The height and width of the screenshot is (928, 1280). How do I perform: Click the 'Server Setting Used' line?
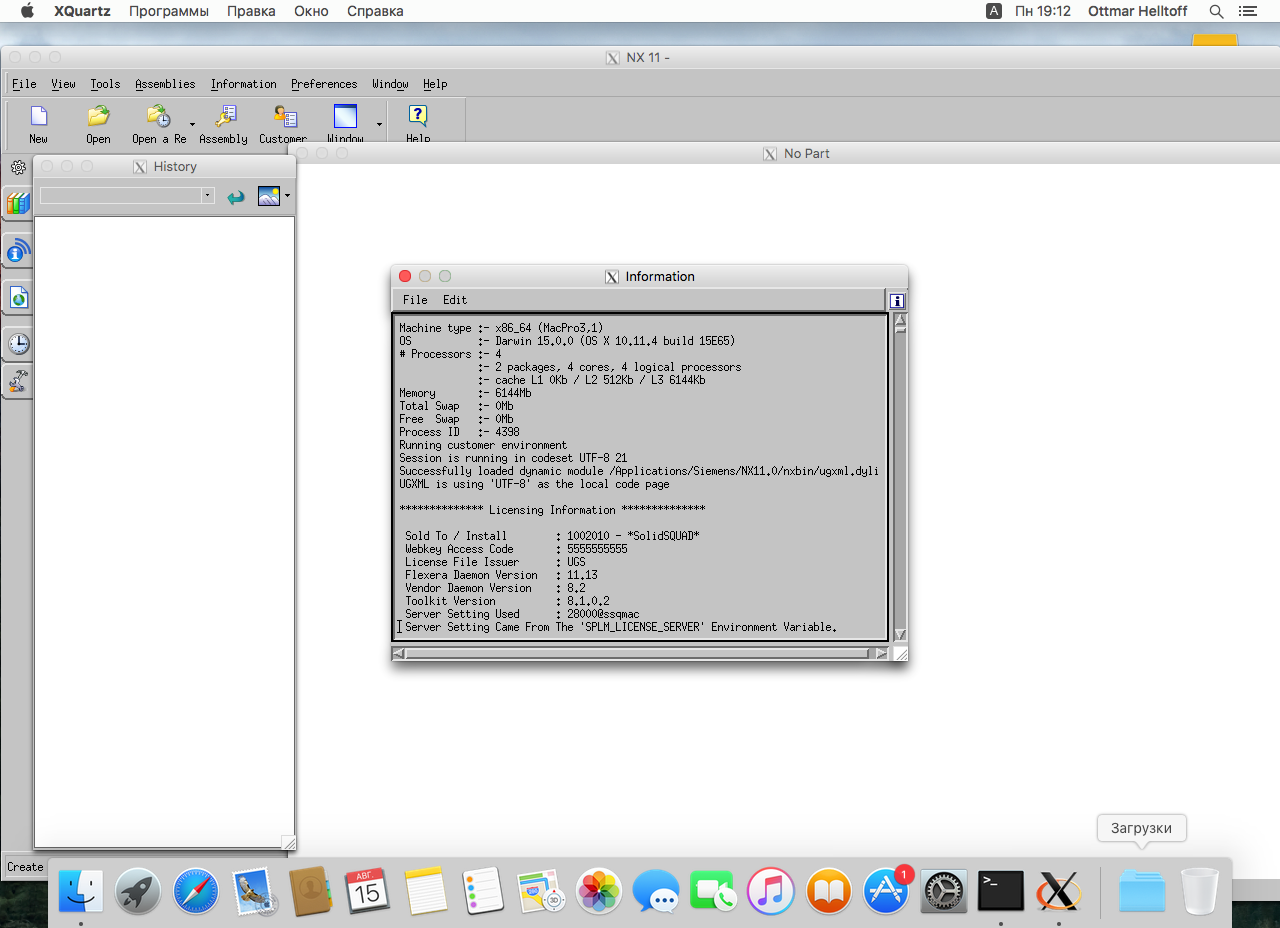click(x=522, y=614)
